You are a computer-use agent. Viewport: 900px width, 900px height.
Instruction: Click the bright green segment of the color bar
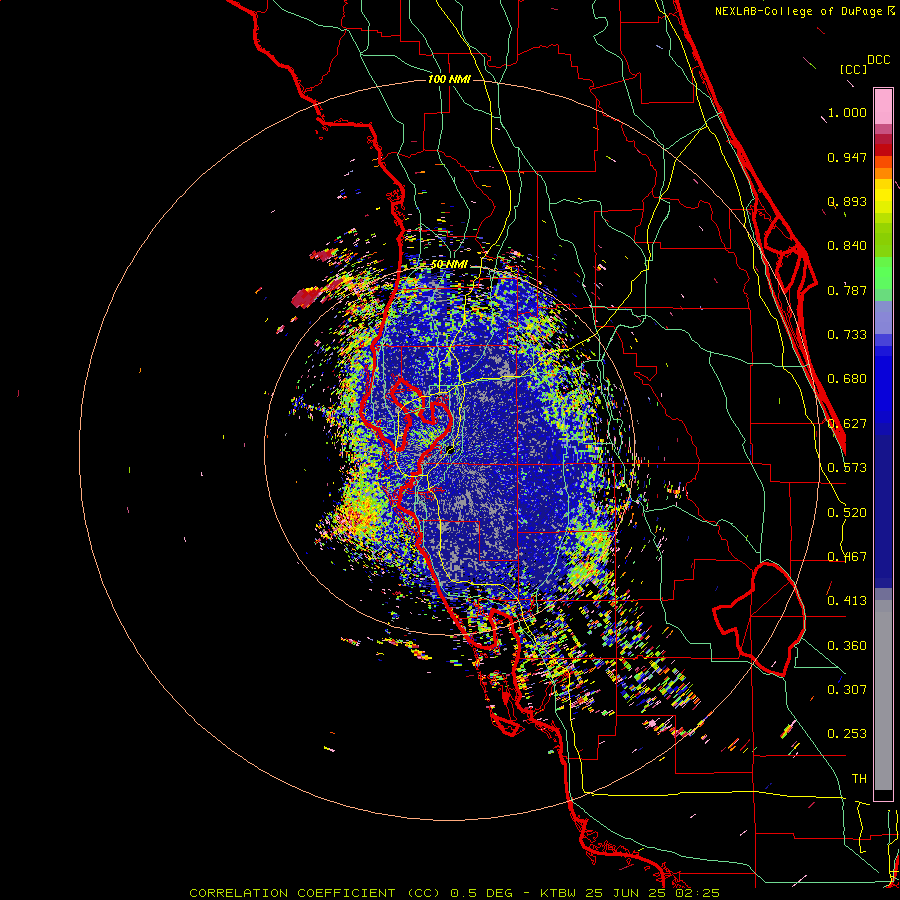[x=883, y=273]
